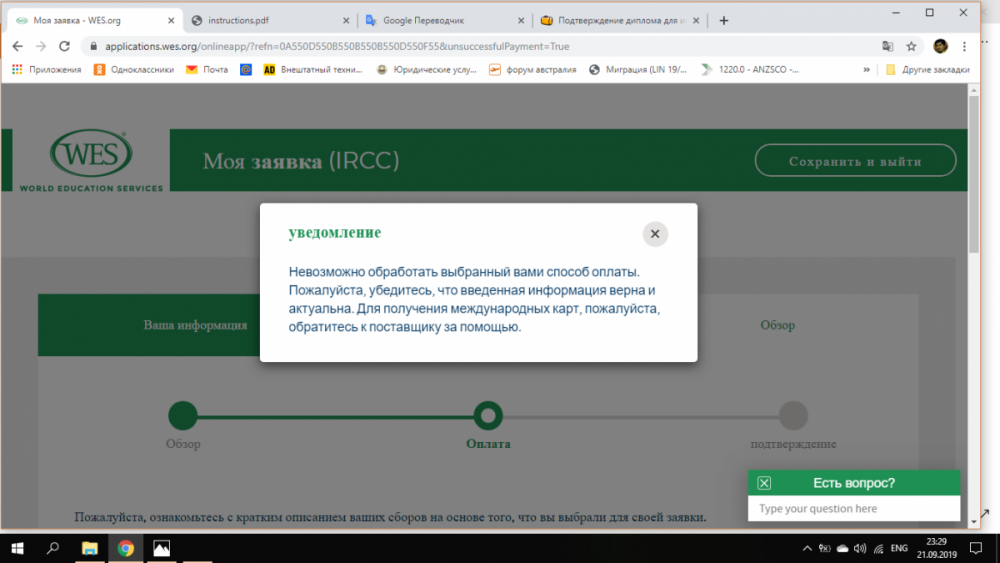Image resolution: width=1000 pixels, height=563 pixels.
Task: Click the WES logo
Action: click(x=91, y=160)
